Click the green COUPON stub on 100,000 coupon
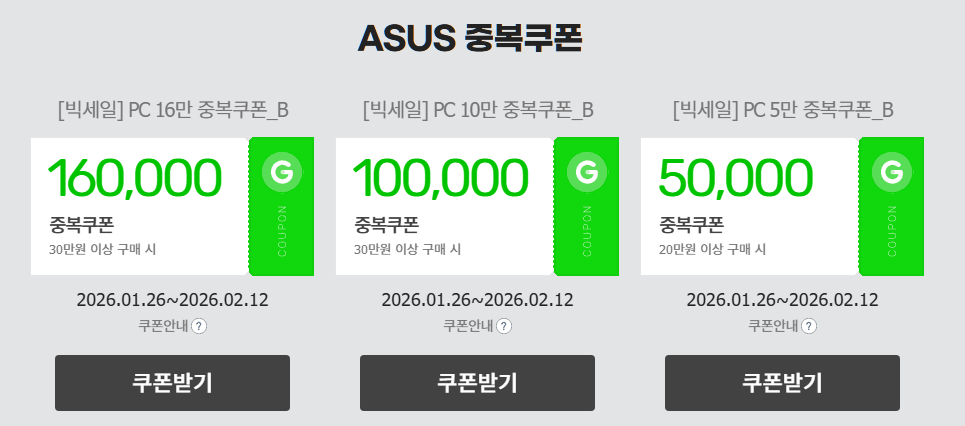The width and height of the screenshot is (965, 426). (586, 231)
